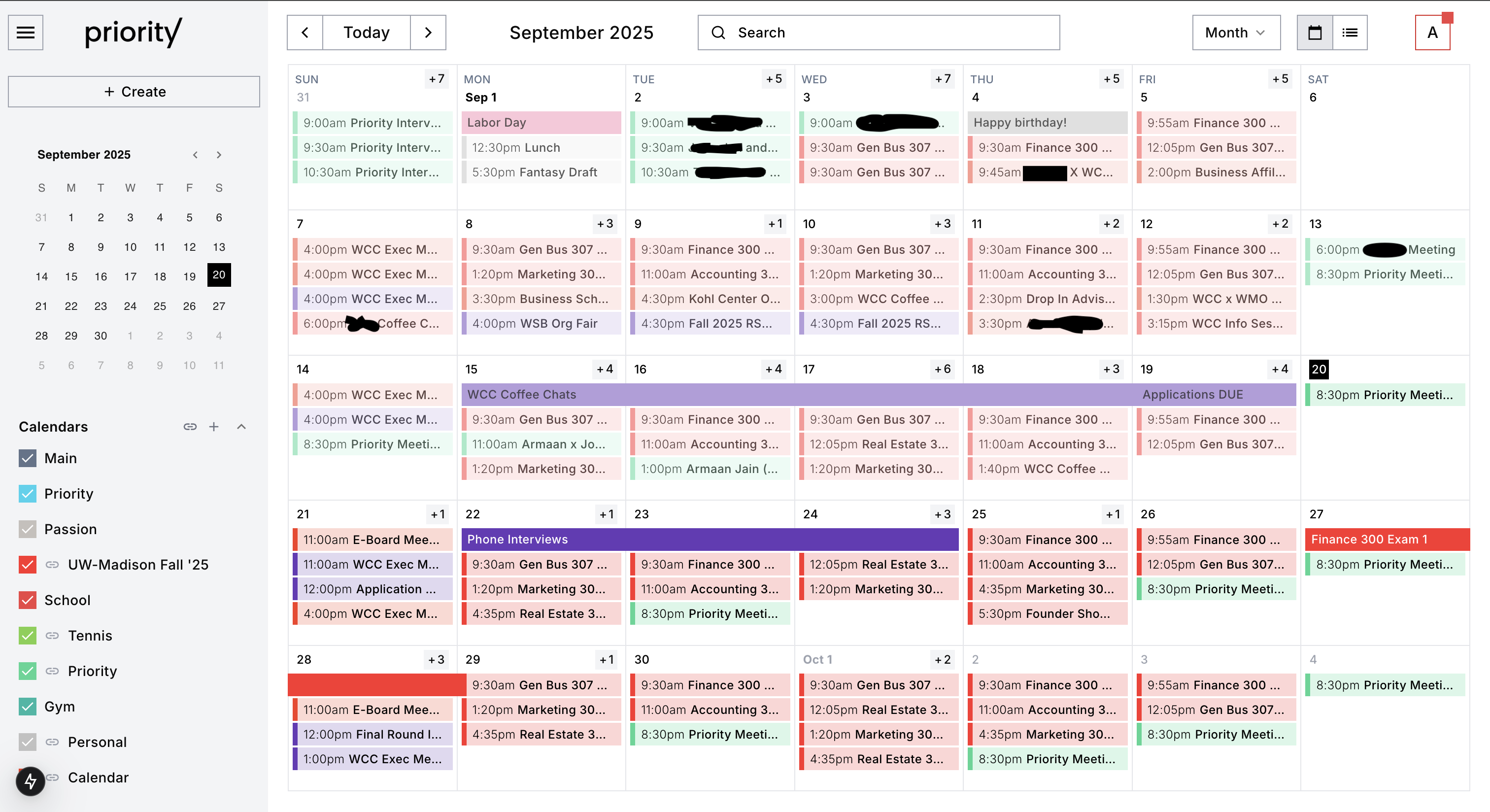Switch to list view icon

[1350, 33]
